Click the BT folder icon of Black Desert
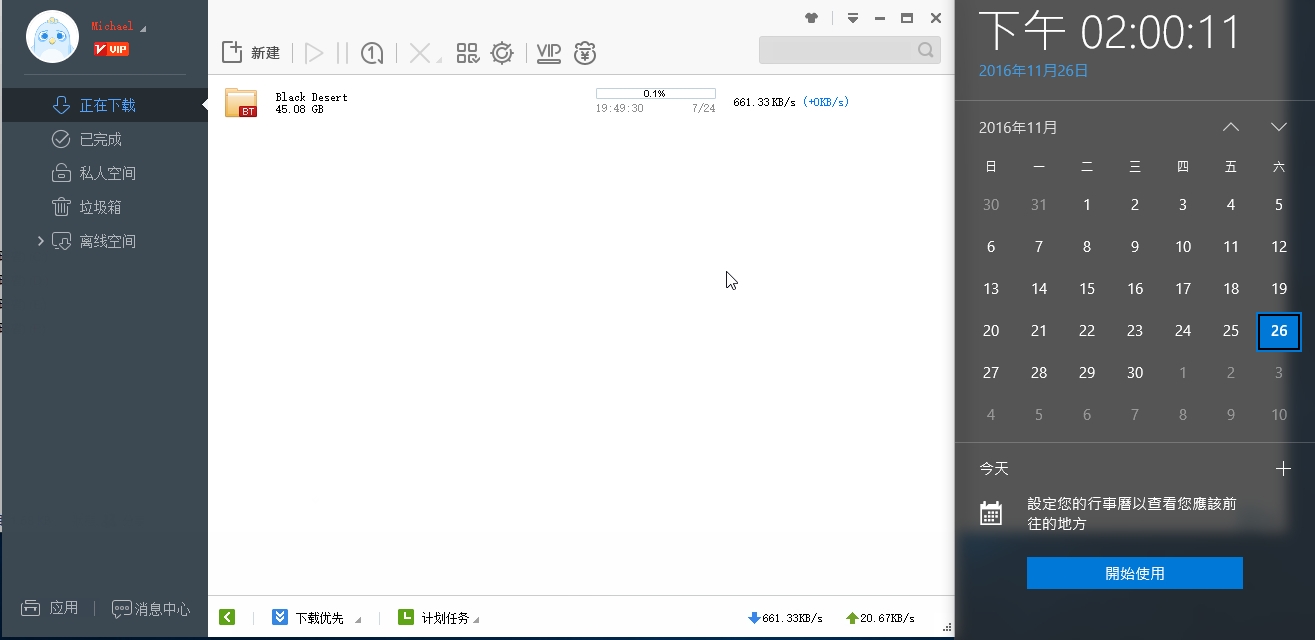The image size is (1315, 640). (x=241, y=103)
